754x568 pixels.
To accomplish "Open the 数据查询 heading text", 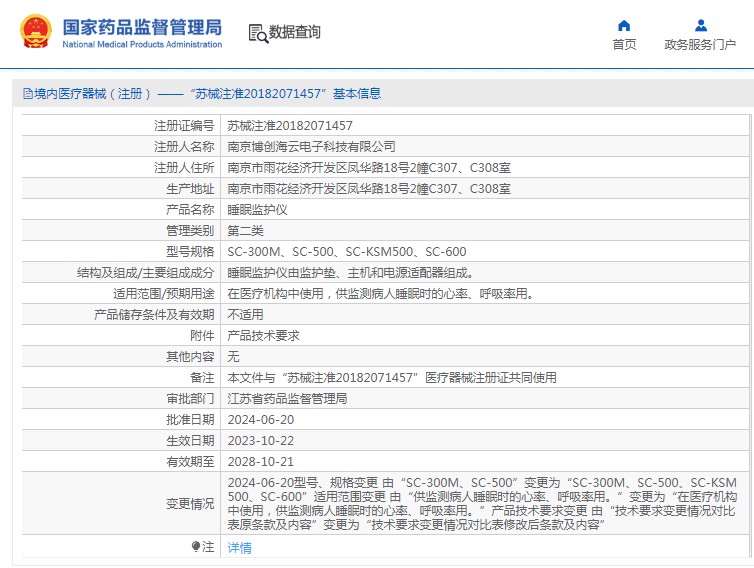I will click(295, 32).
